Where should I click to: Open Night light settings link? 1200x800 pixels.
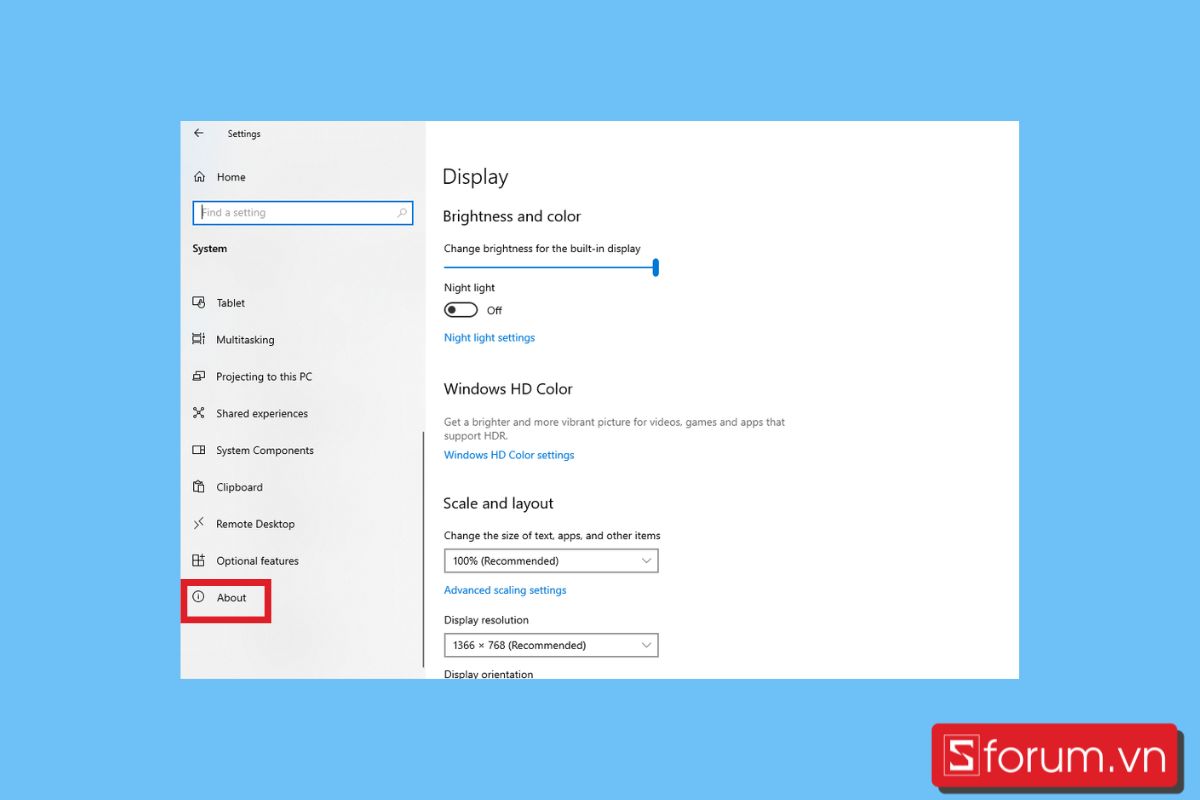489,337
